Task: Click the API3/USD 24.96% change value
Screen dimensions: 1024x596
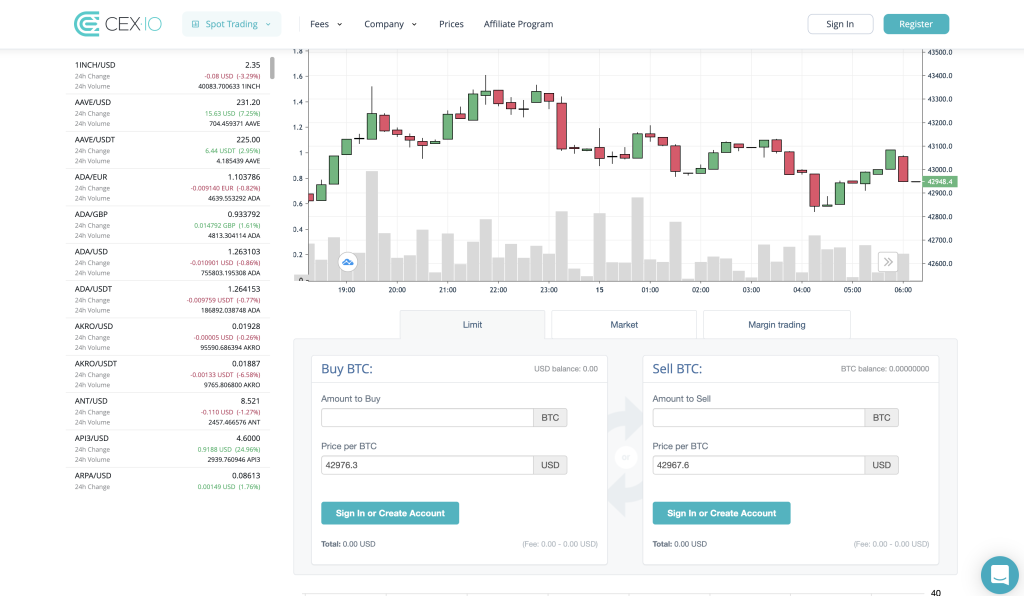Action: pos(248,450)
